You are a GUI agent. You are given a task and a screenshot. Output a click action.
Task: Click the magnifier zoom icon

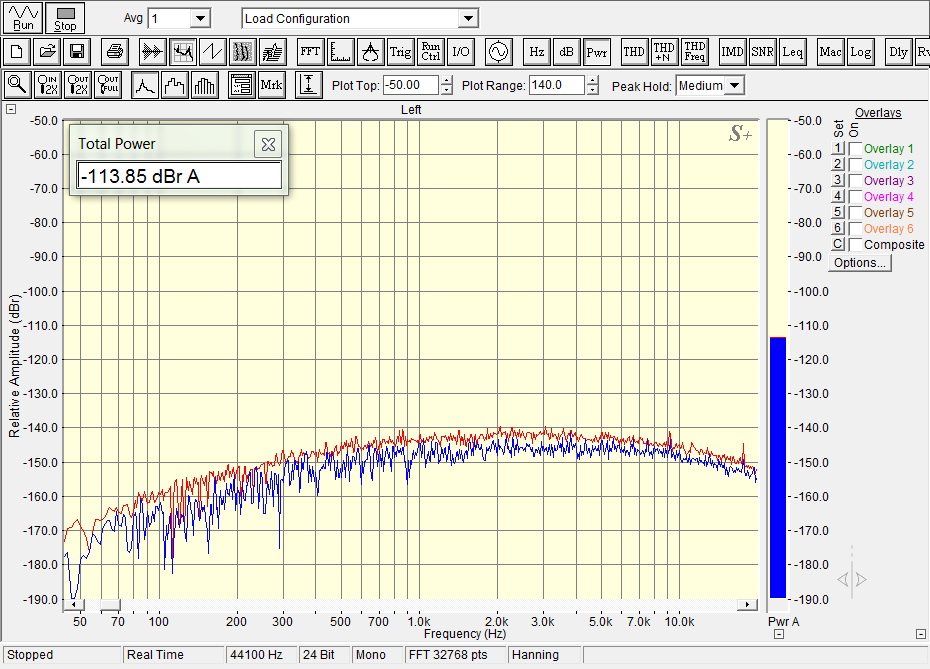17,85
